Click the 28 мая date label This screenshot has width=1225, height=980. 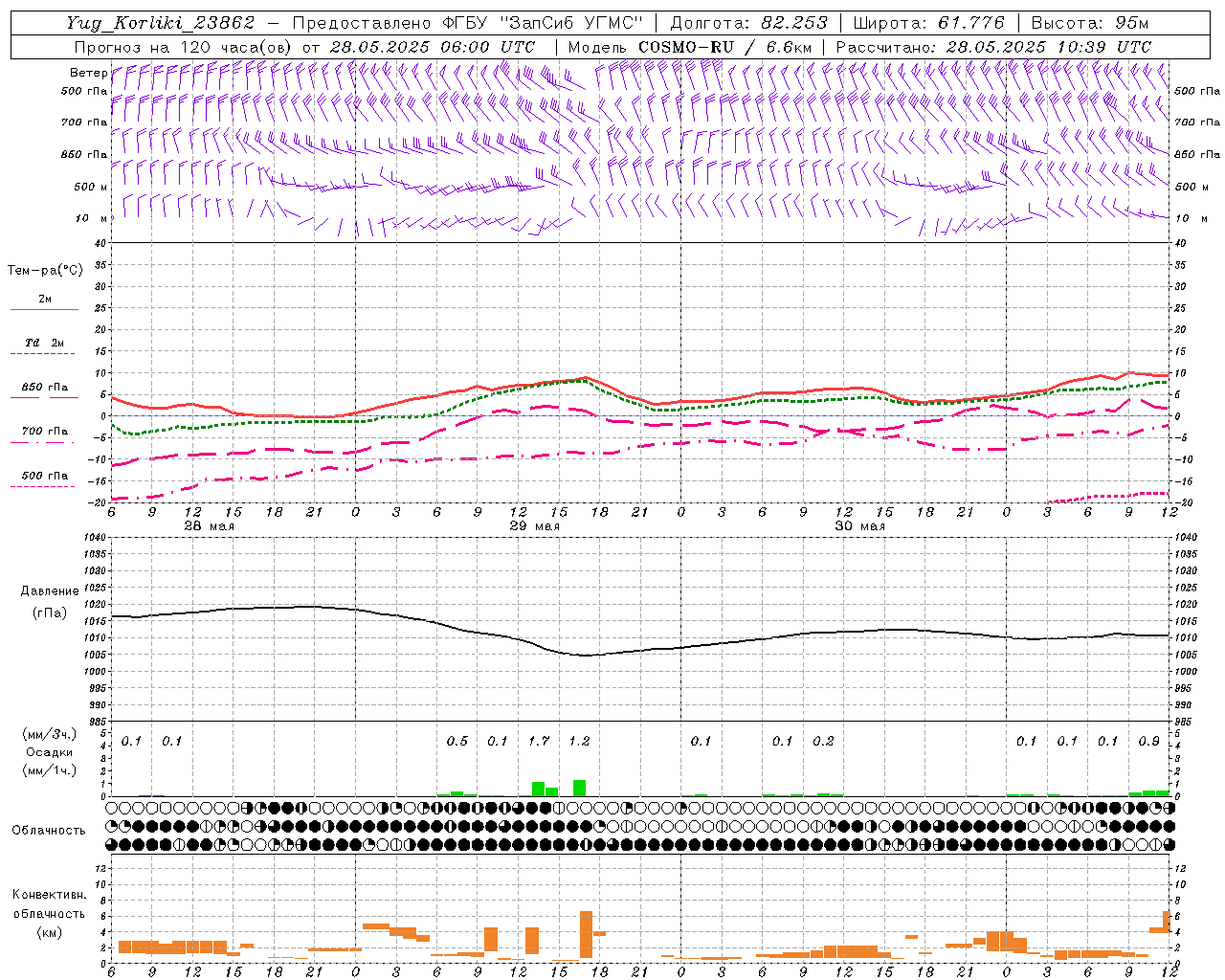tap(209, 526)
